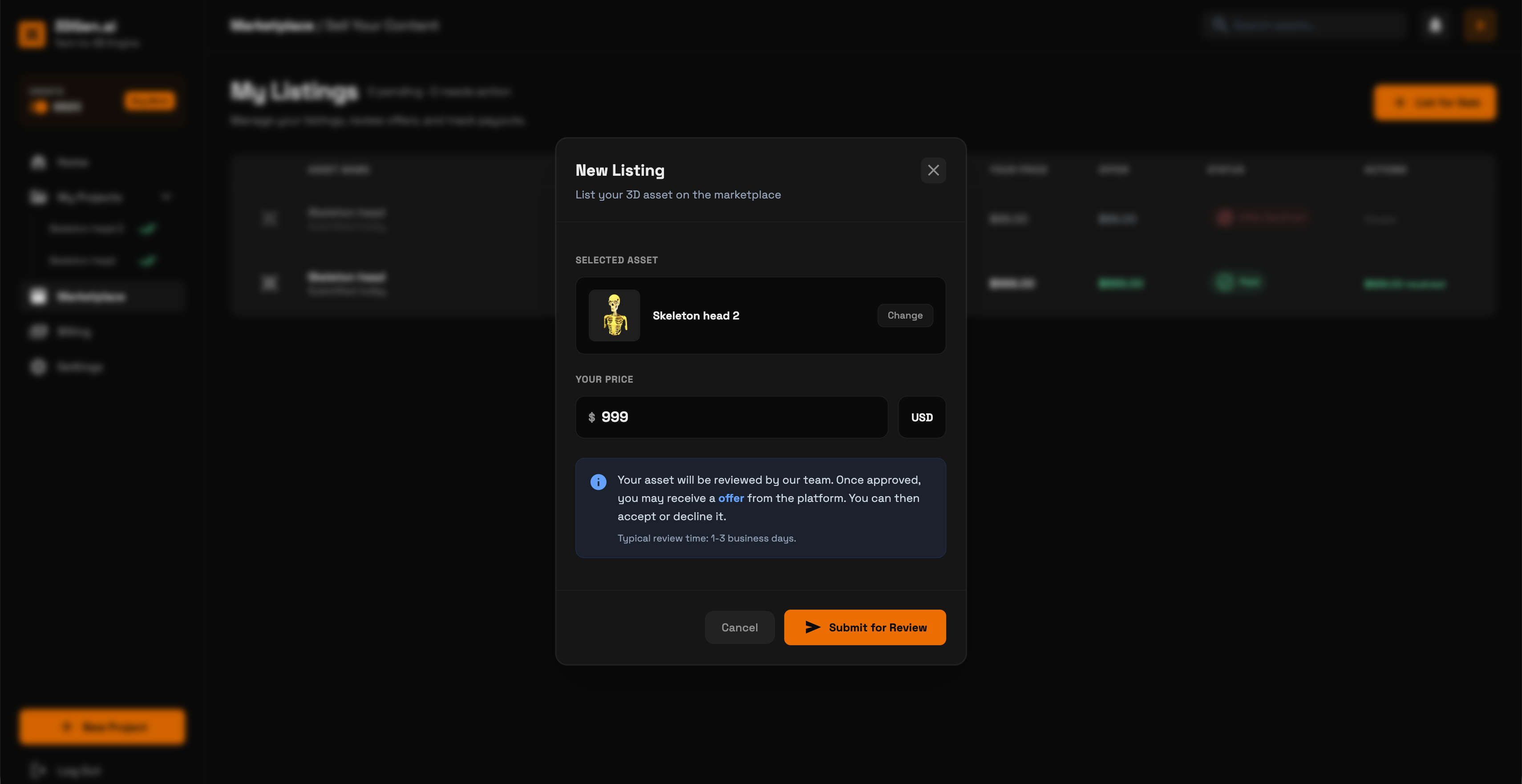Go to Home in the blurred sidebar
Viewport: 1522px width, 784px height.
coord(103,162)
